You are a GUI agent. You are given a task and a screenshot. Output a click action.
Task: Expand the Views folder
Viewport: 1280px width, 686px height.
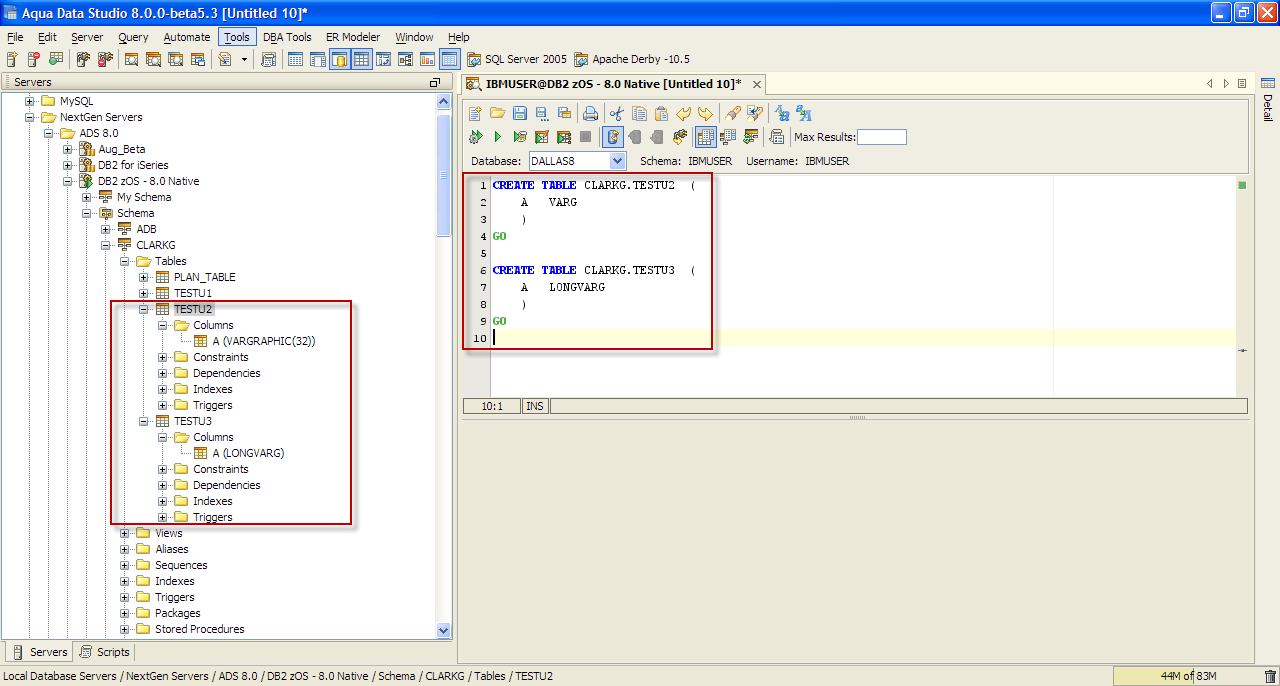125,533
